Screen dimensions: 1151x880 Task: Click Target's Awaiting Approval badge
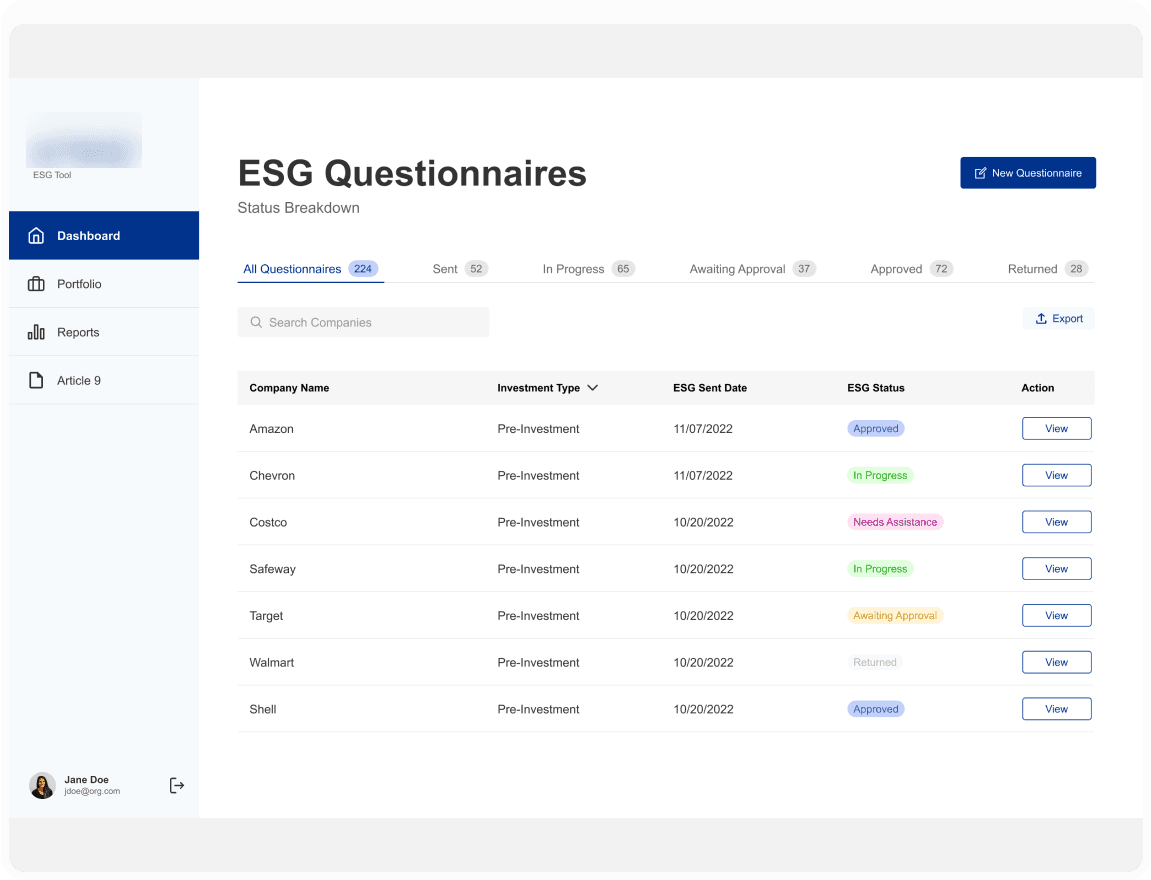[895, 615]
